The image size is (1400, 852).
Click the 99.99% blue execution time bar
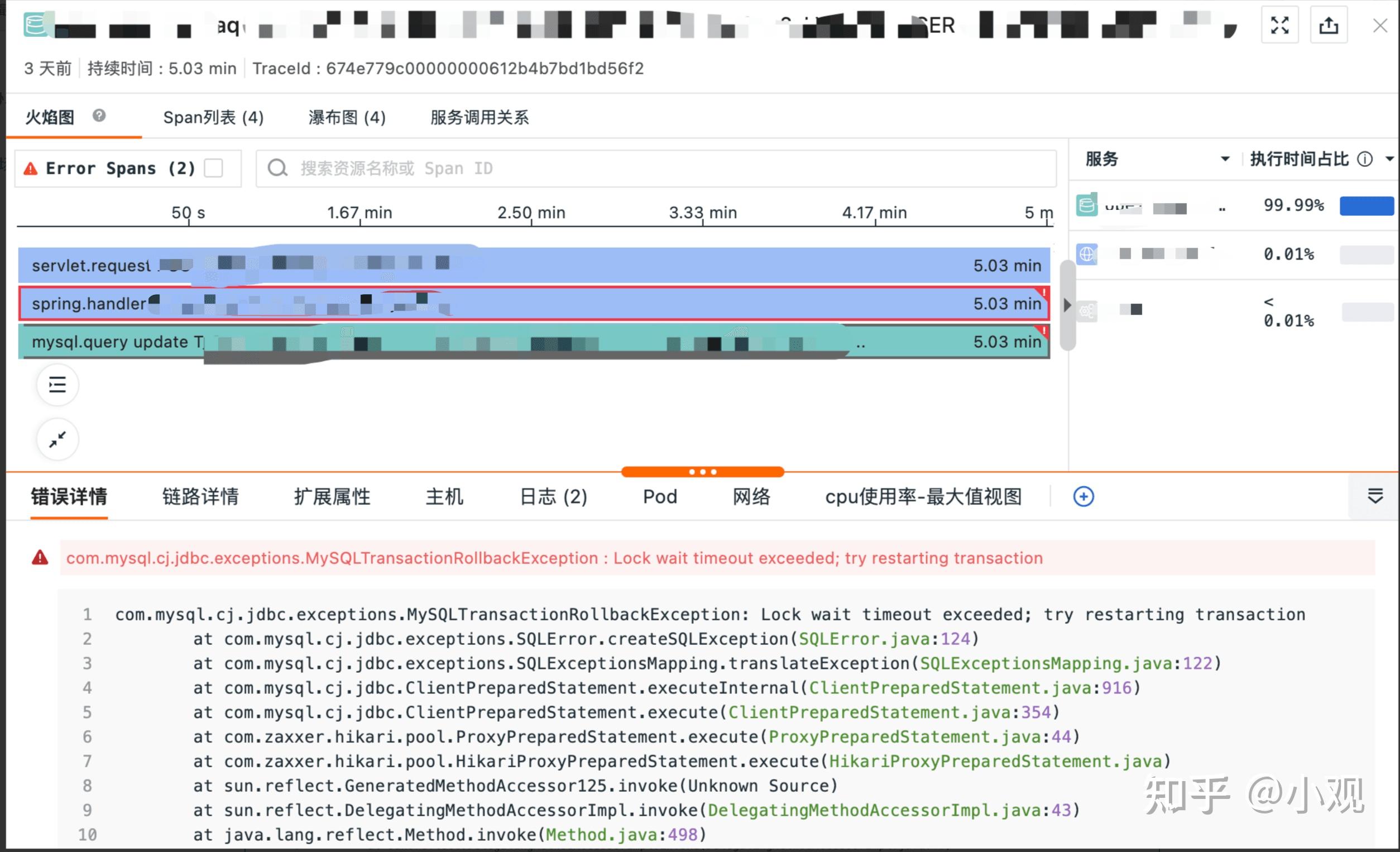tap(1367, 206)
